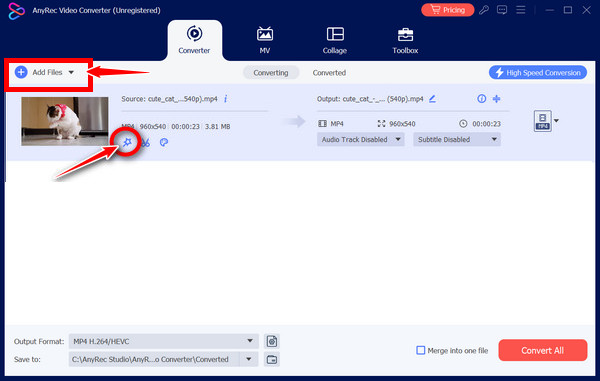Enable High Speed Conversion
The width and height of the screenshot is (600, 381).
pos(538,72)
